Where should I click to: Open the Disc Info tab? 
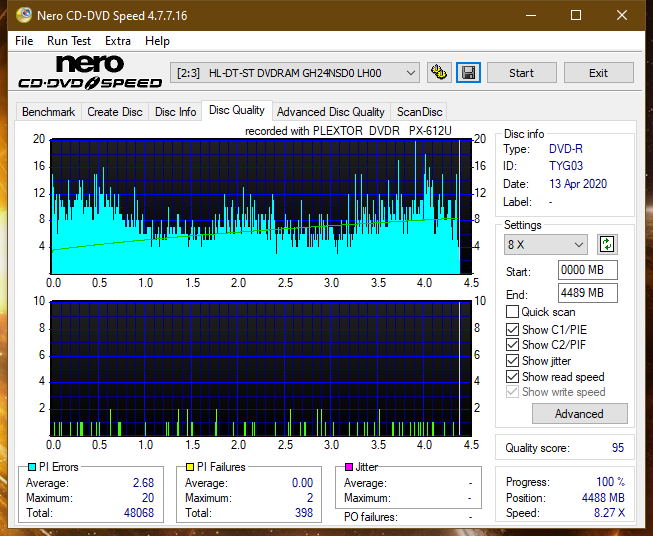coord(175,112)
